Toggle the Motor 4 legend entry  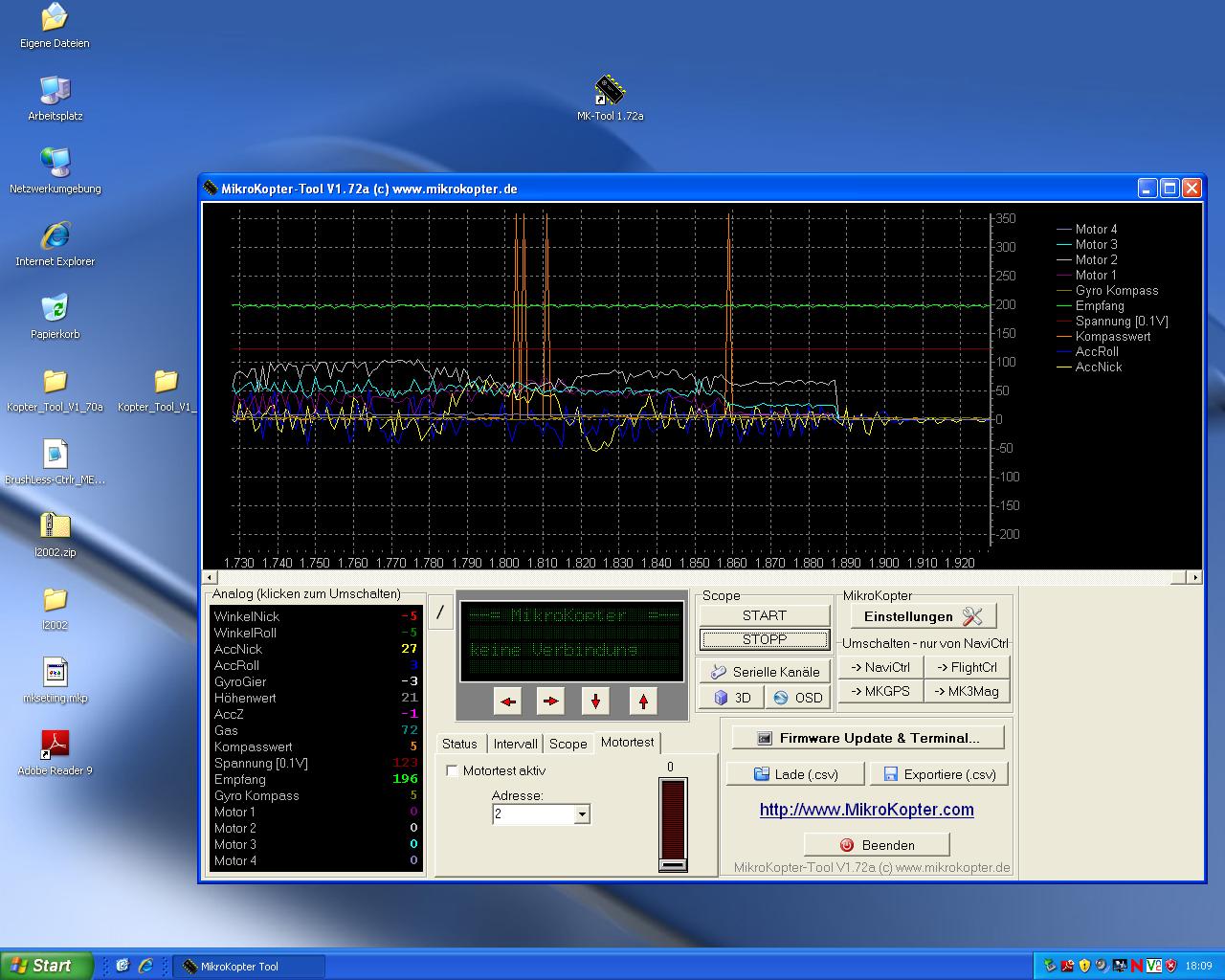pos(1095,230)
